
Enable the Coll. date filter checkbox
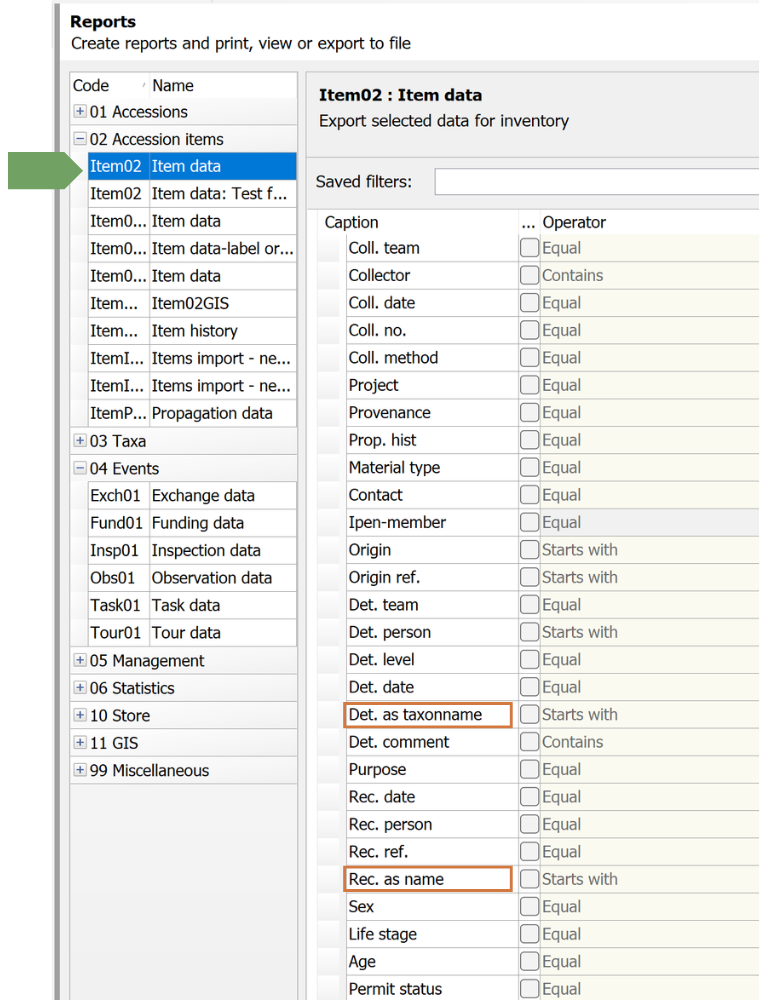tap(529, 302)
